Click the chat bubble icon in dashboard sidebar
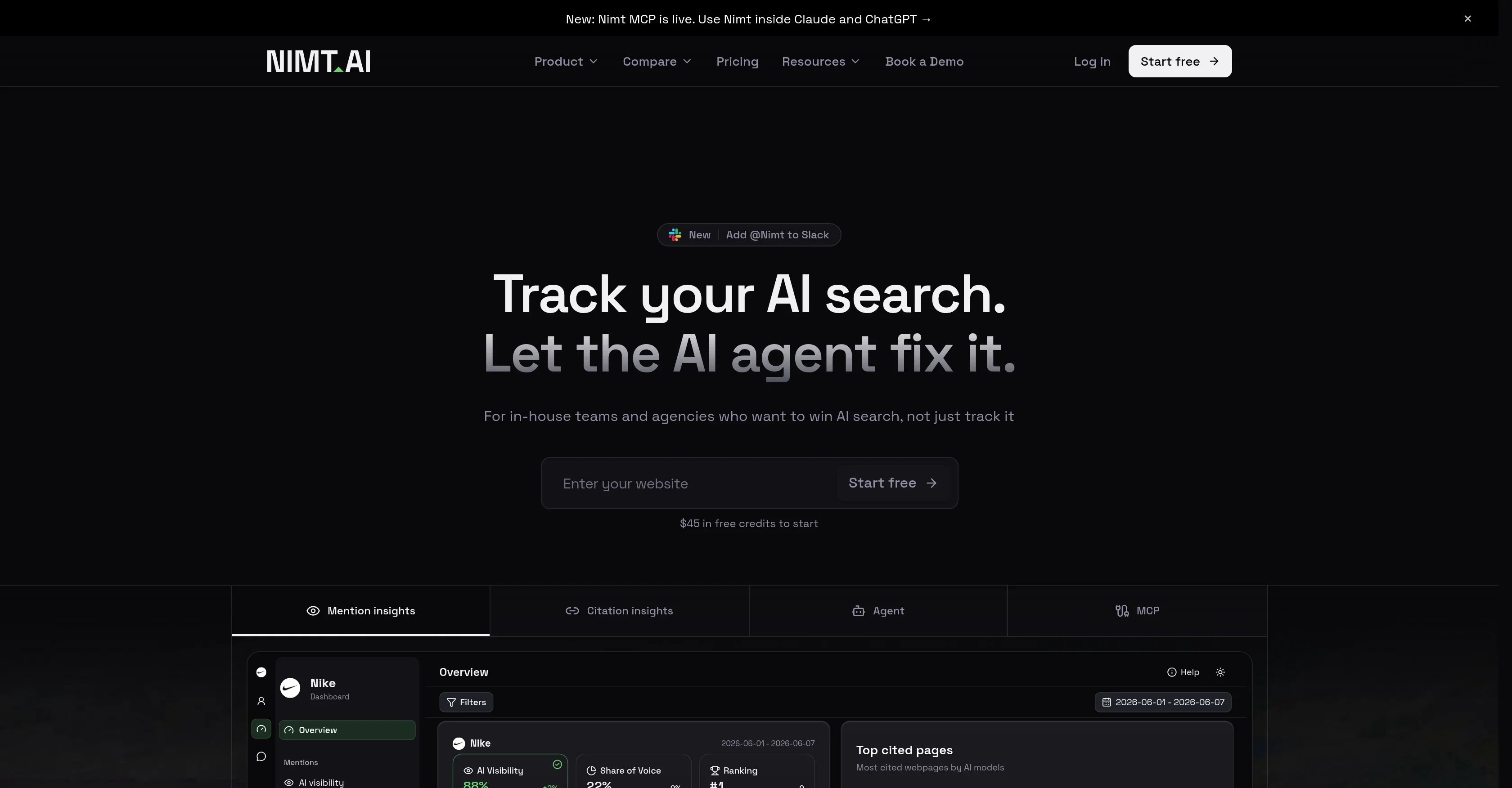 coord(261,757)
